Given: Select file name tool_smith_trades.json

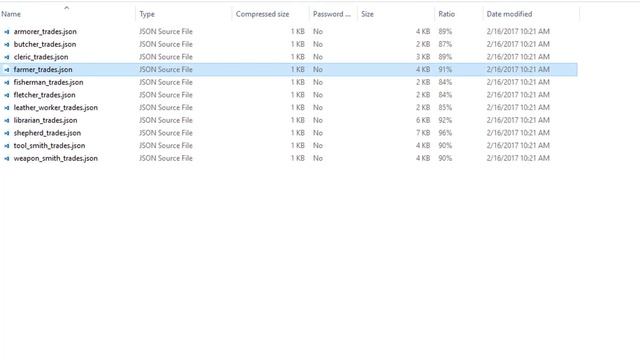Looking at the screenshot, I should pyautogui.click(x=49, y=145).
